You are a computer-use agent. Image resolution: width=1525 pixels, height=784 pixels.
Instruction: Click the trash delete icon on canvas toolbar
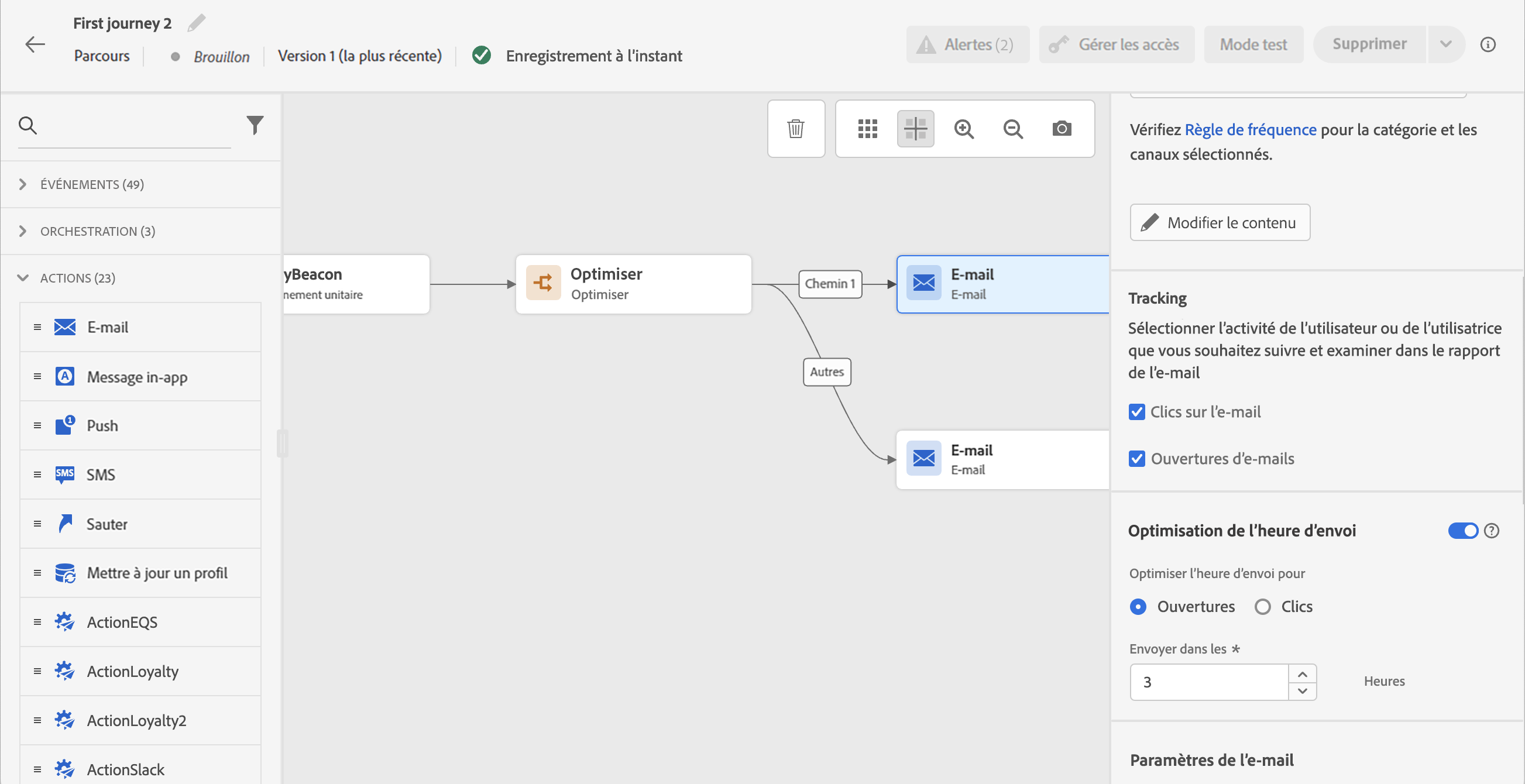pos(795,128)
